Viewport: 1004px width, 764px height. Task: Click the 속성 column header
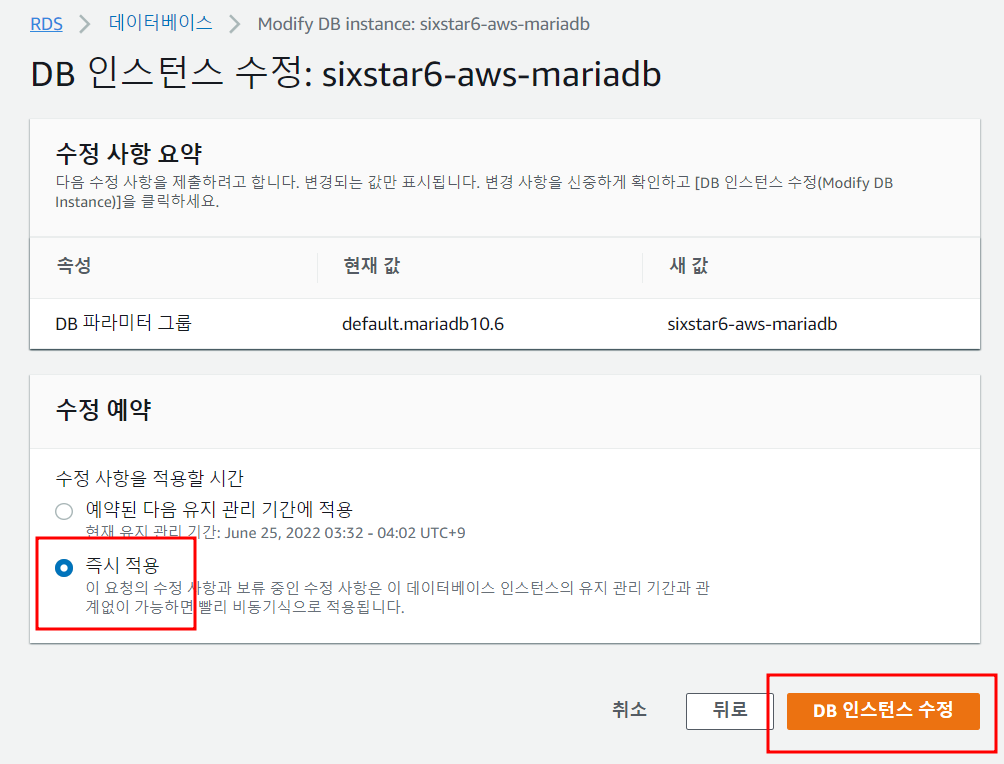(x=74, y=267)
